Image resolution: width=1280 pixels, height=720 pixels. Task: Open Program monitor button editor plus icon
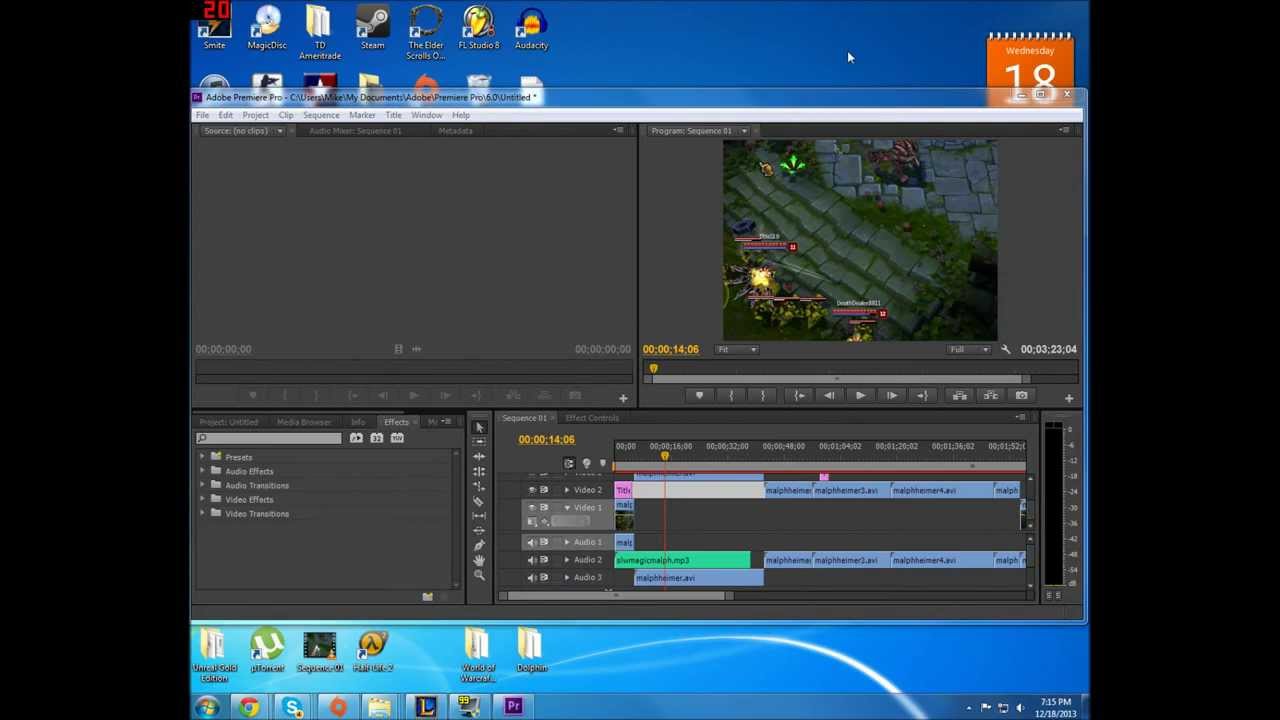pos(1068,399)
